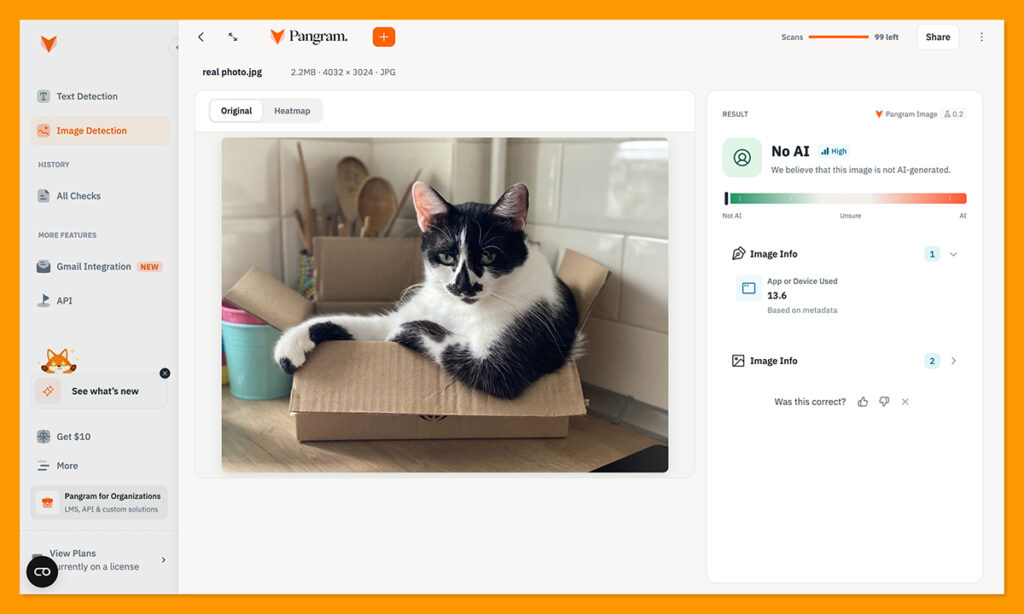Click the 0.2 version badge
The height and width of the screenshot is (614, 1024).
click(954, 114)
